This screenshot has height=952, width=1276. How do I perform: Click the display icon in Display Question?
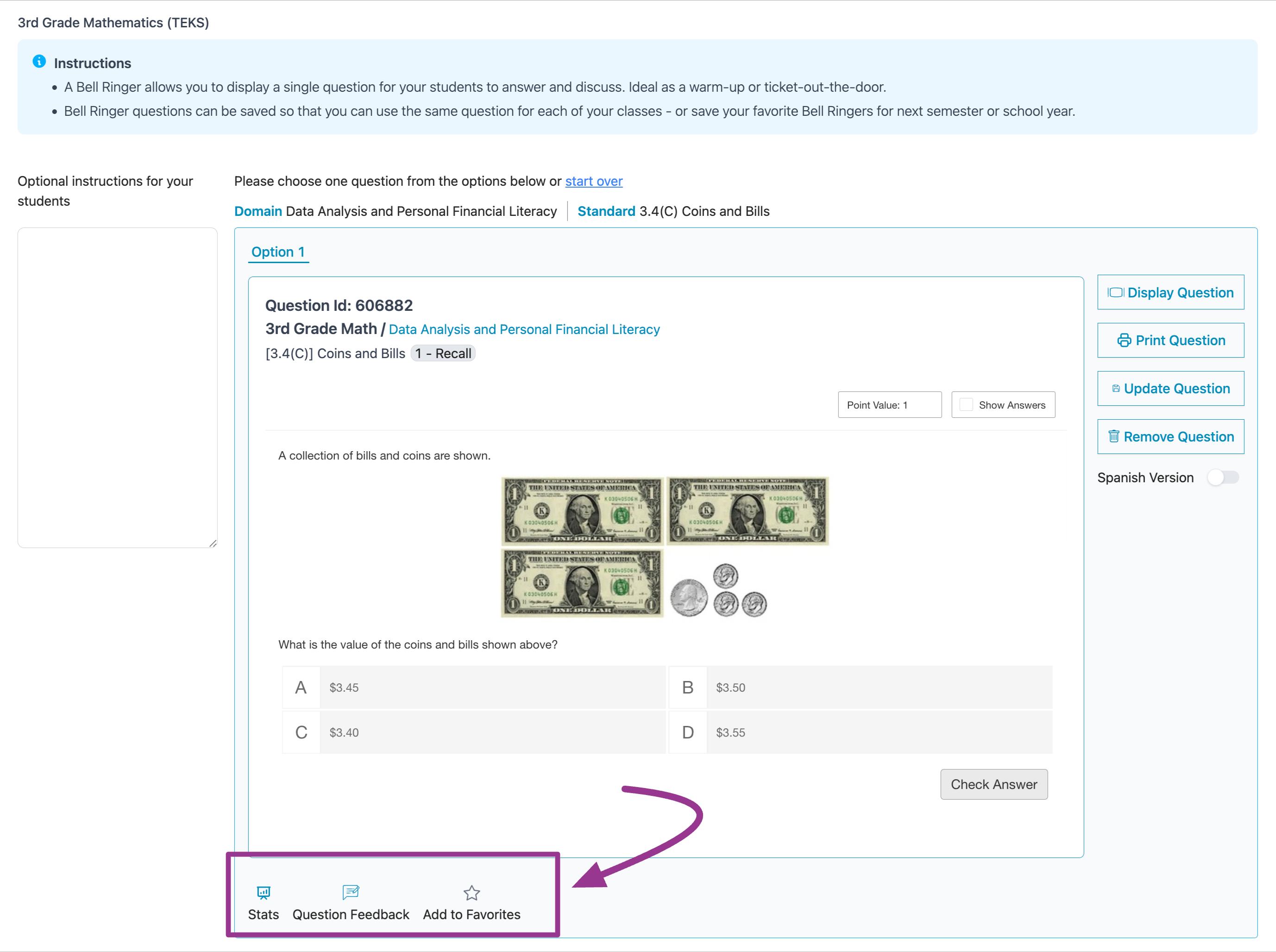[1116, 292]
